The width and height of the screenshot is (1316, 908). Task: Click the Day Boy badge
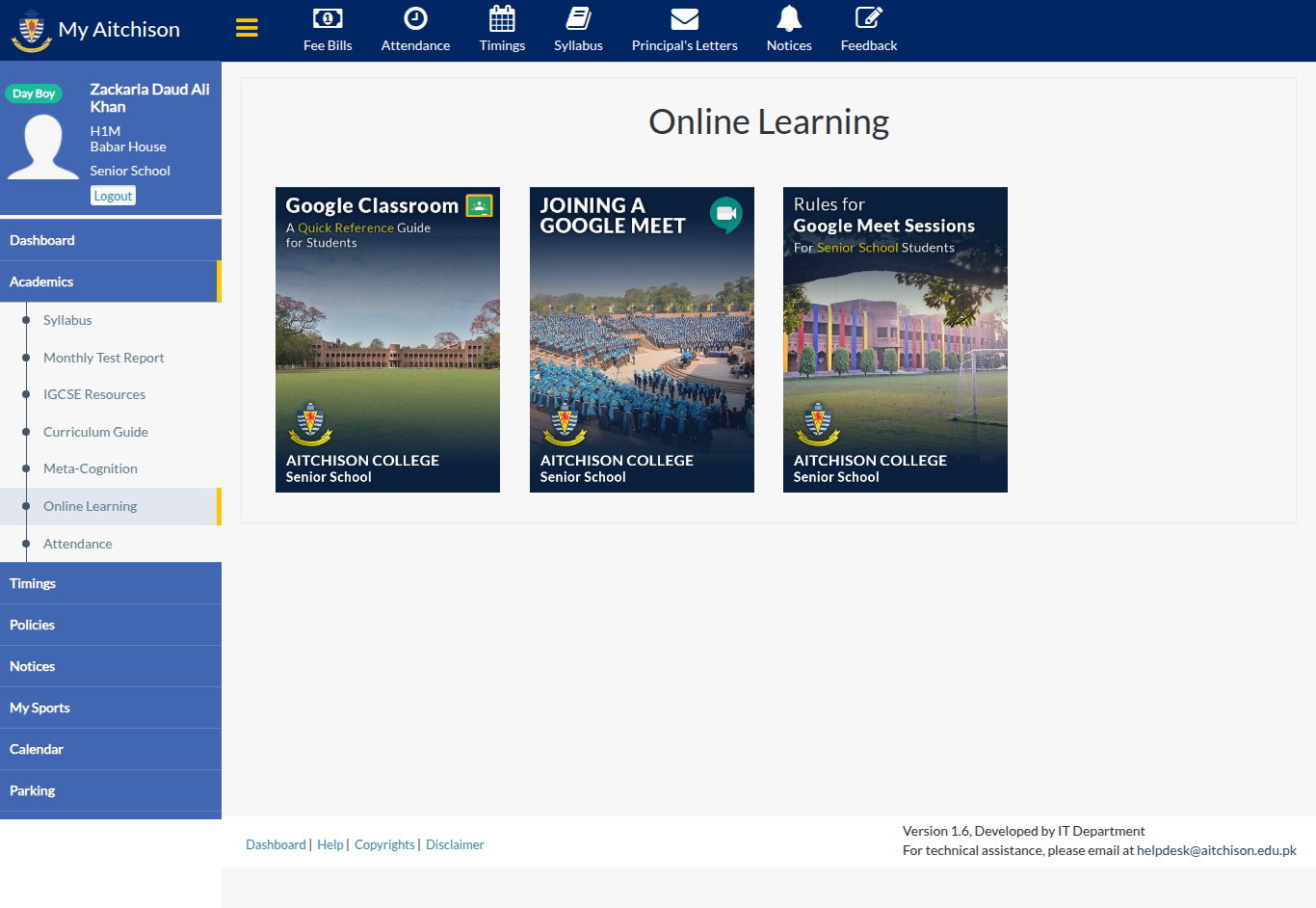coord(34,93)
